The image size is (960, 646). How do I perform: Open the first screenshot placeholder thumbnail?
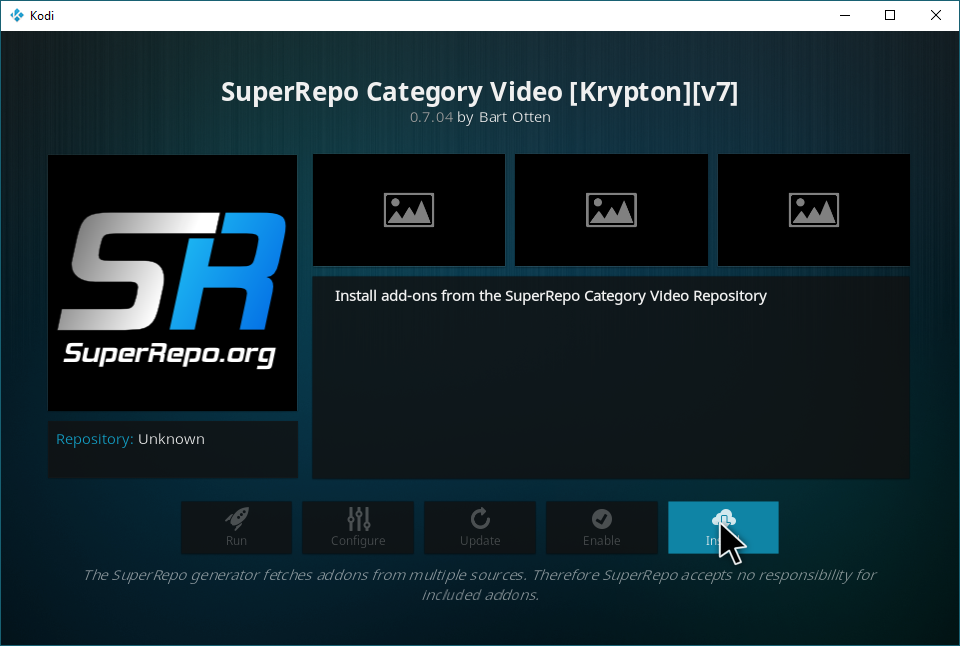409,210
